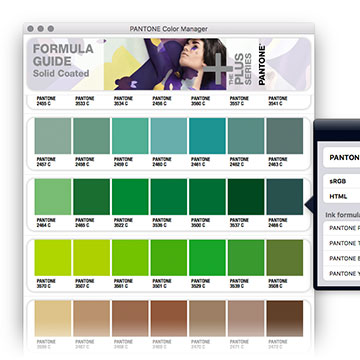Select the PANTONE 2457 C swatch

click(53, 136)
